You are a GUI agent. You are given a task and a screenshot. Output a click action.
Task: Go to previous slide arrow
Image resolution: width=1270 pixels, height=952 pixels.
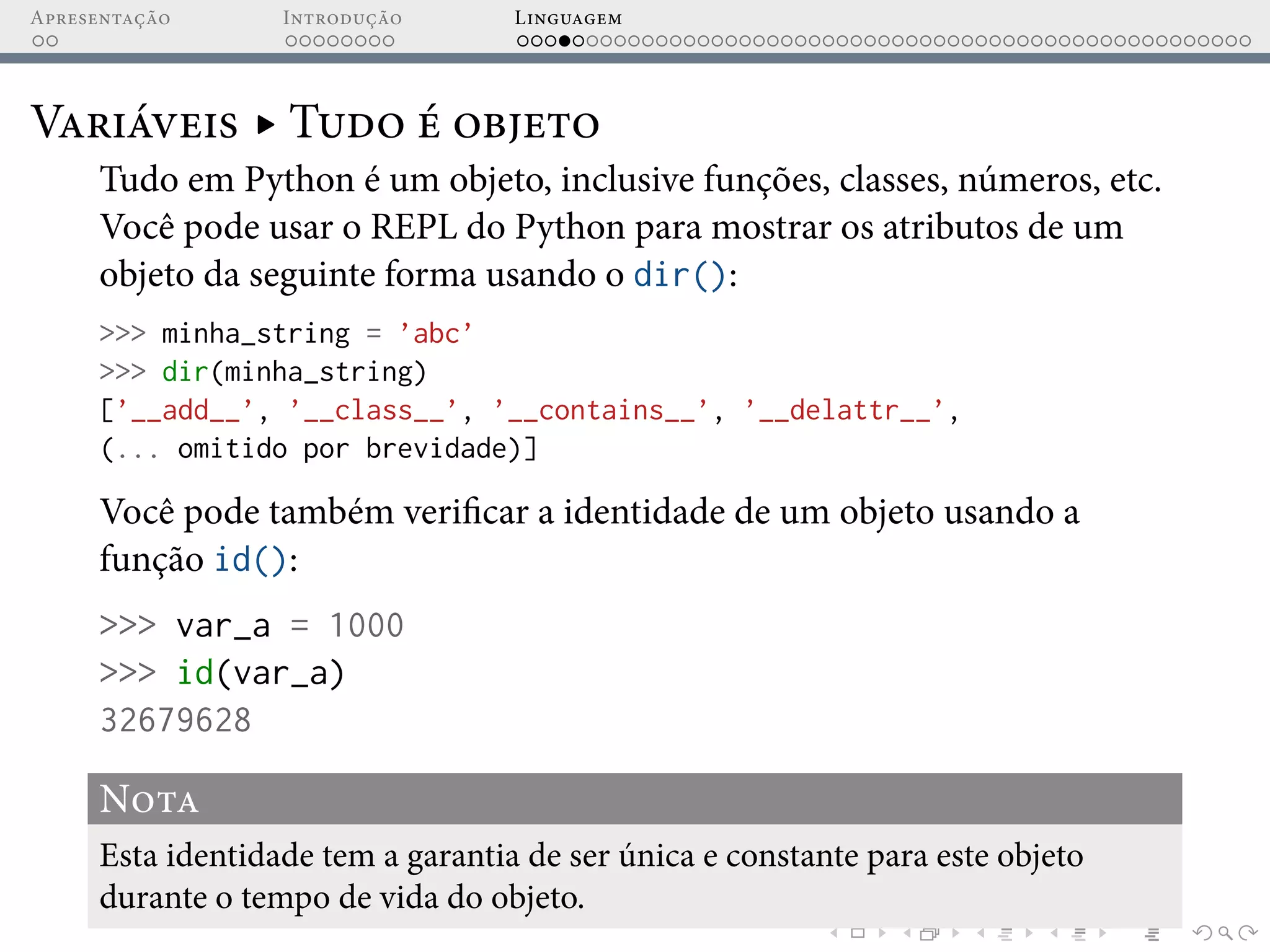pyautogui.click(x=835, y=933)
